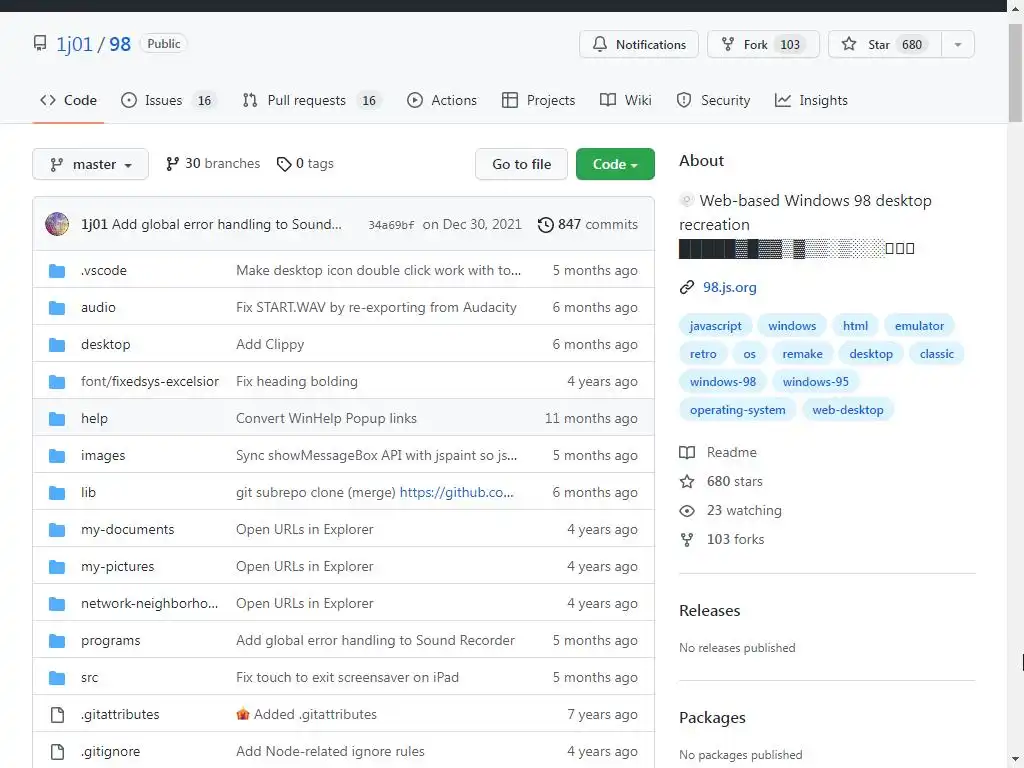Click the folder icon for programs
The image size is (1024, 768).
tap(57, 641)
